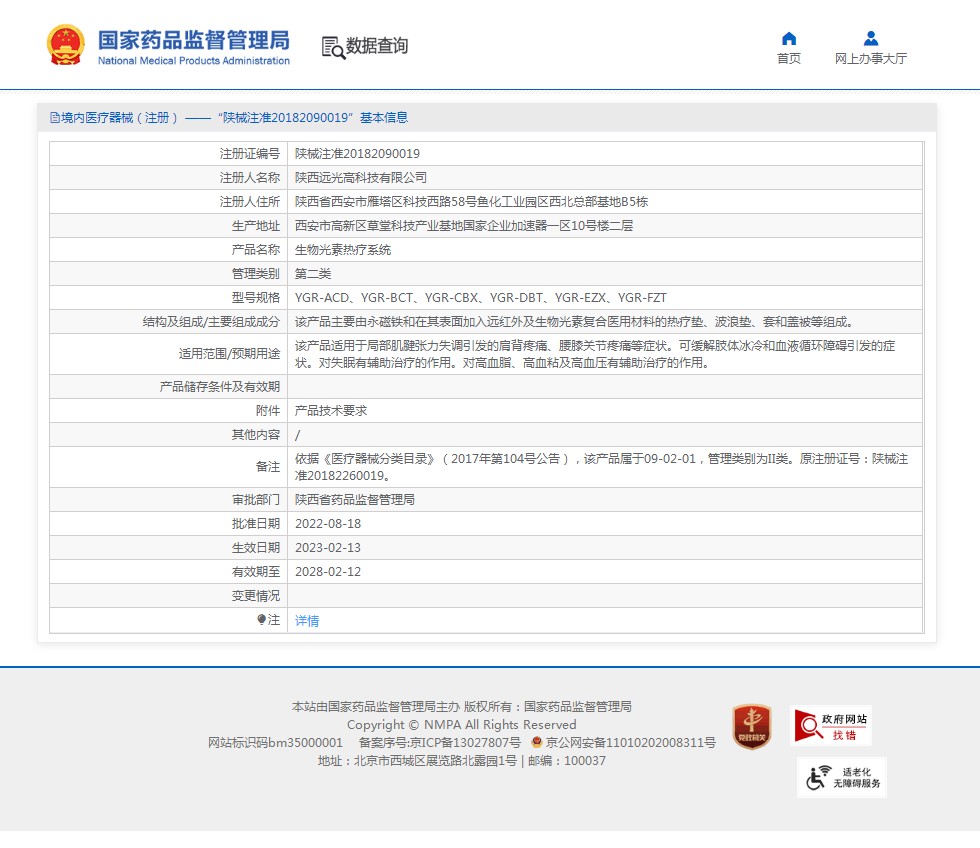Click expiry date 2028-02-12

[x=328, y=571]
